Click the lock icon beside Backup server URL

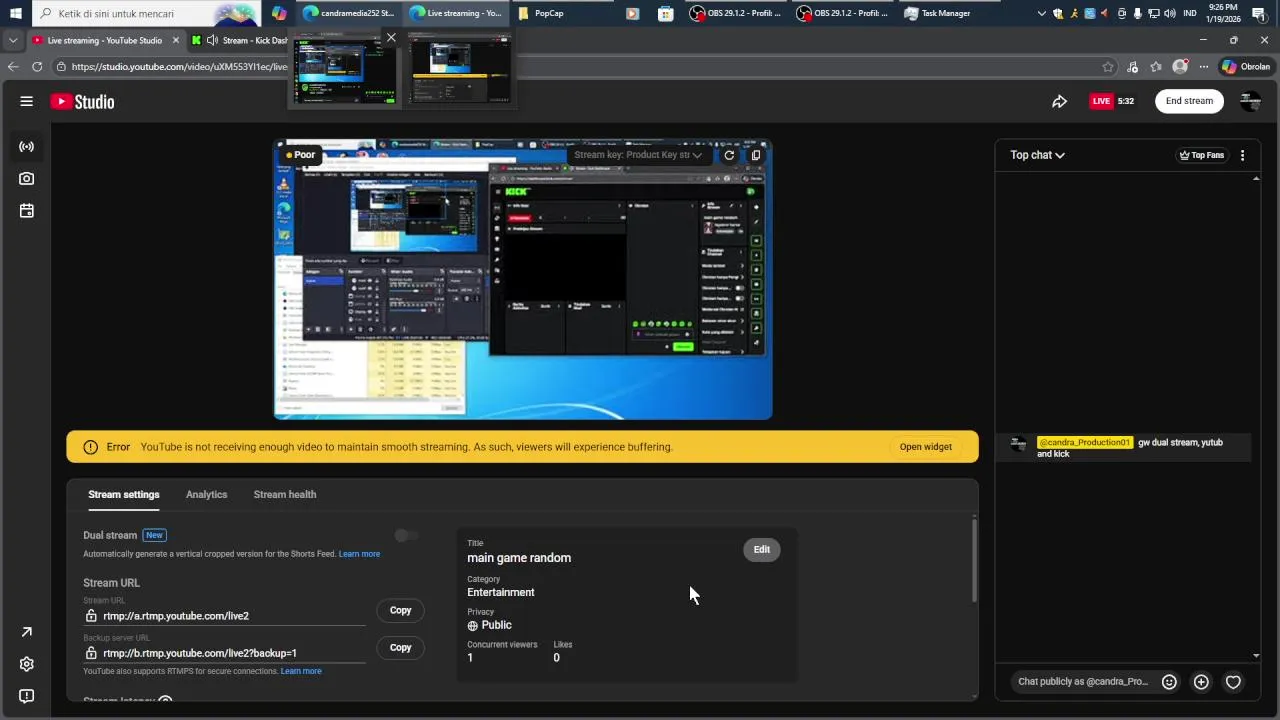pos(91,653)
